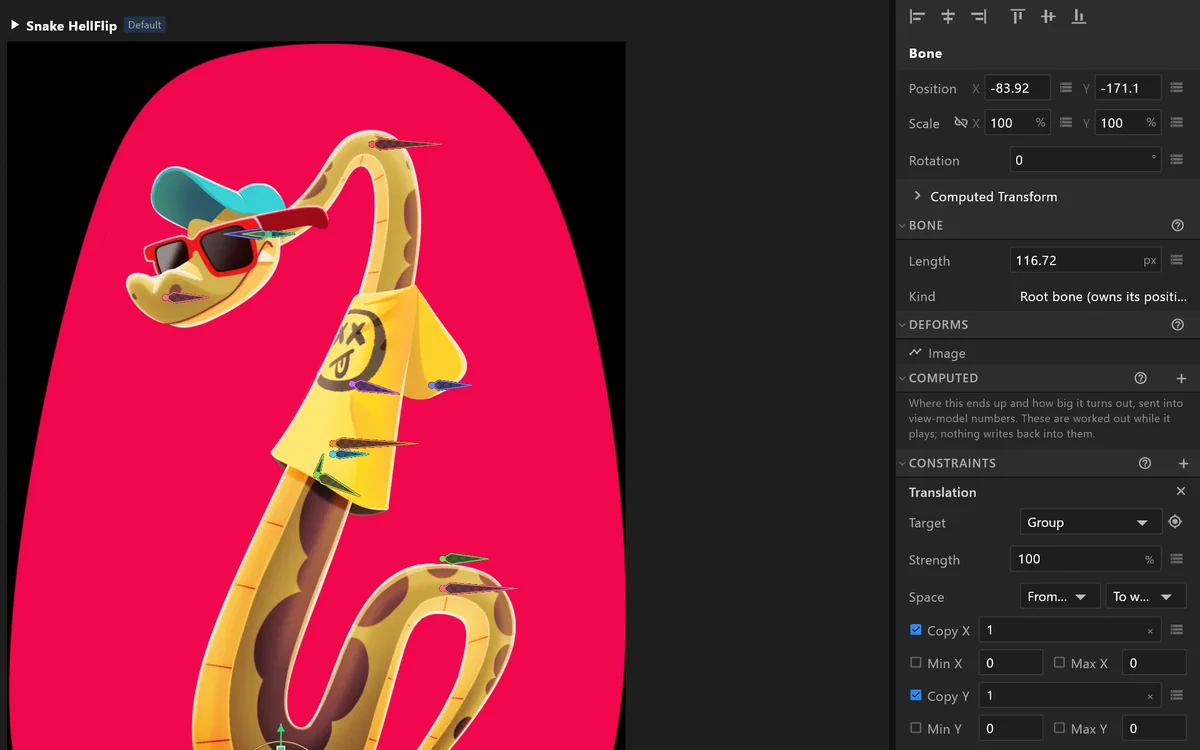Screen dimensions: 1200x750
Task: Click the Default badge beside artboard name
Action: (x=145, y=25)
